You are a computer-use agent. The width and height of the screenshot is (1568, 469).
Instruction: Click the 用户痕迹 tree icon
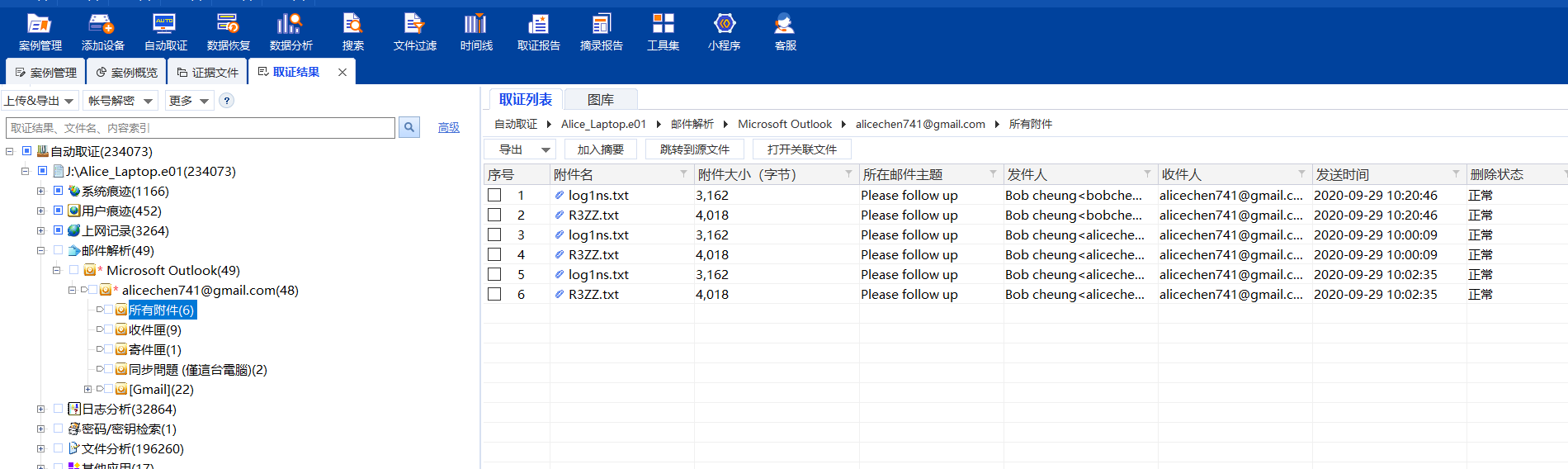tap(74, 211)
